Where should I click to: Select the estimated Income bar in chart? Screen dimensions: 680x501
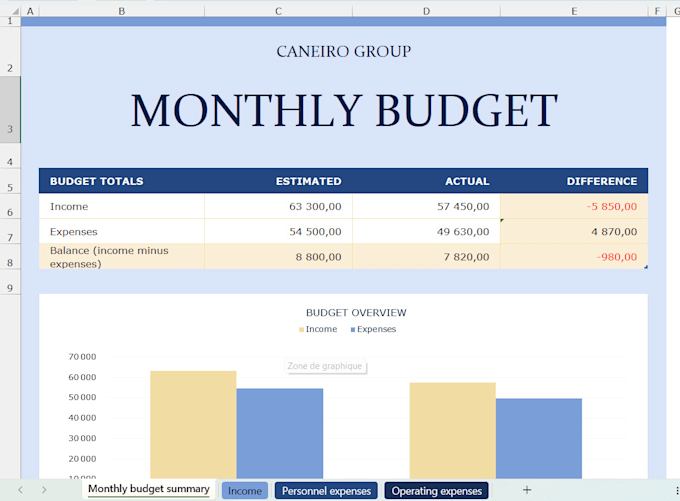click(x=193, y=425)
